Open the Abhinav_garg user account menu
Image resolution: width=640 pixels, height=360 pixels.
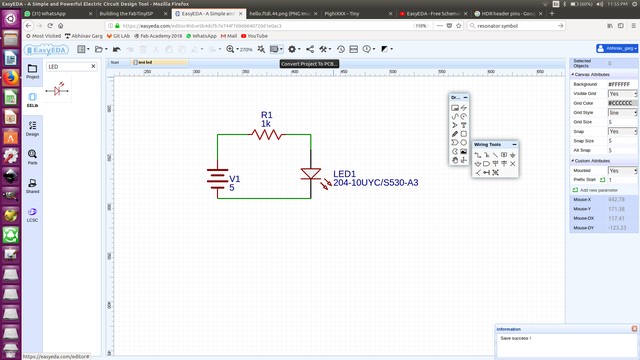(x=617, y=49)
